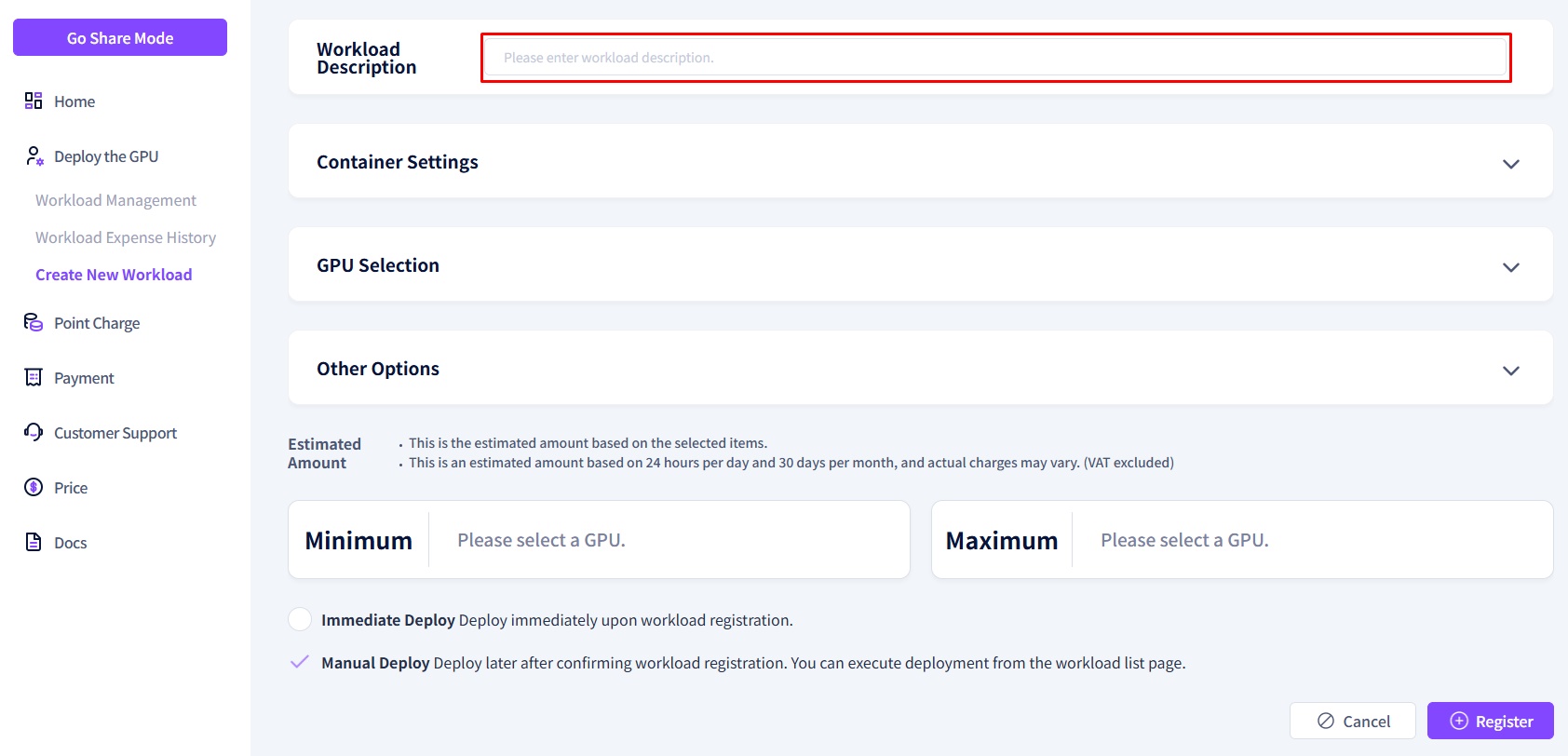Click the Price dollar icon
1568x756 pixels.
point(34,487)
